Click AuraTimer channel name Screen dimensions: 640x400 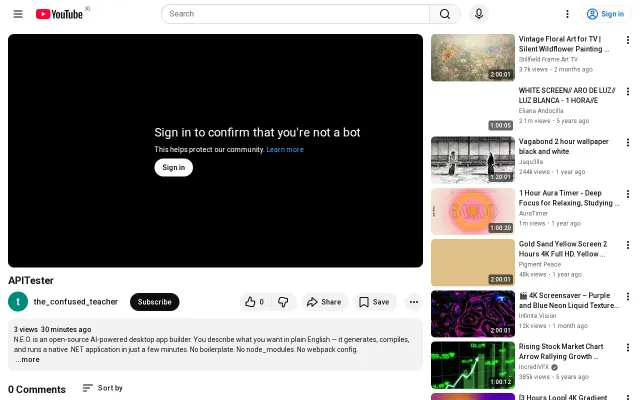533,213
